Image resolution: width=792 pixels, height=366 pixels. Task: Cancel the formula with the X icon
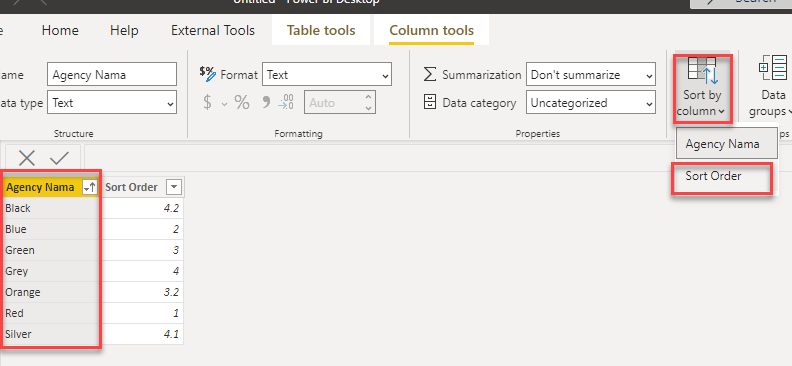(x=27, y=158)
